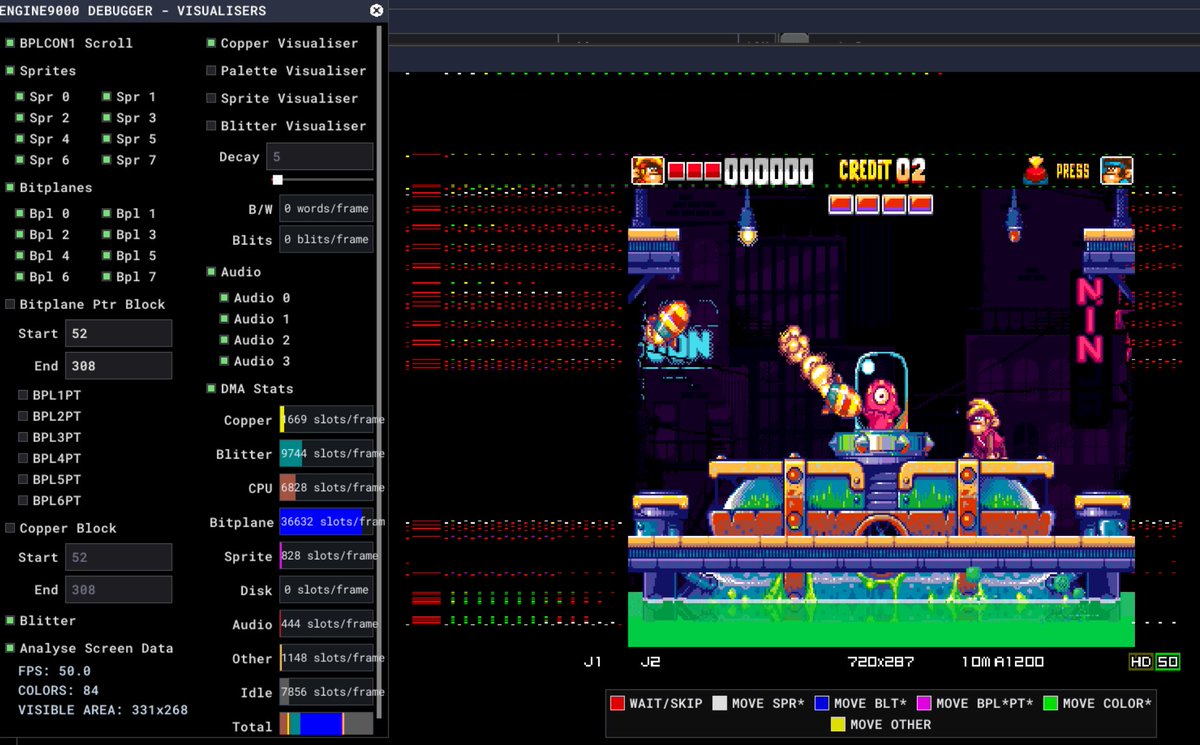This screenshot has height=745, width=1200.
Task: Click the J1 joystick status label
Action: click(593, 662)
